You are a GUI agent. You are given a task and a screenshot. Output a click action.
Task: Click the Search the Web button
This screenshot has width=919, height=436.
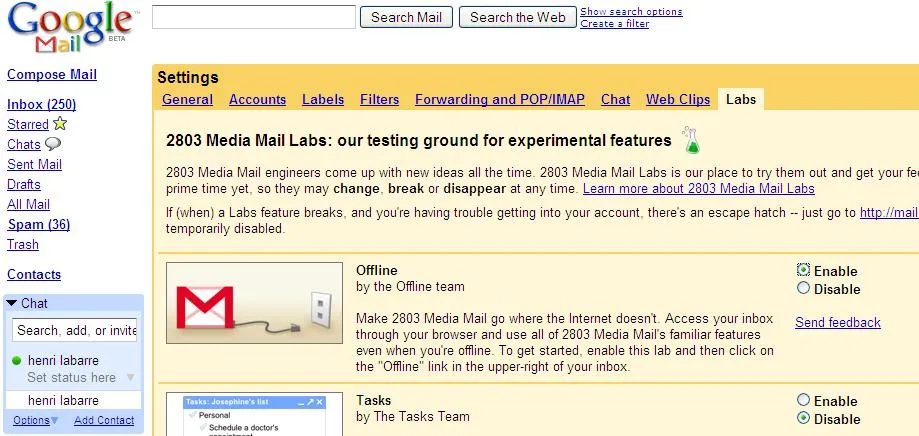click(518, 17)
